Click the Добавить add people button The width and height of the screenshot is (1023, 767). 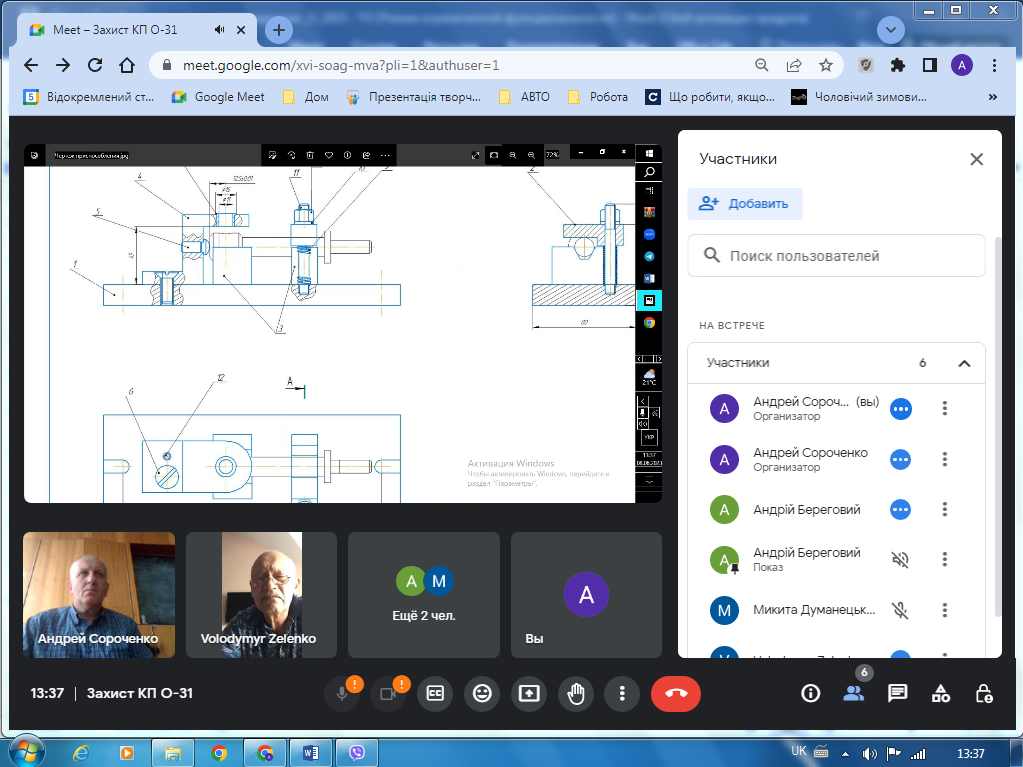[744, 204]
